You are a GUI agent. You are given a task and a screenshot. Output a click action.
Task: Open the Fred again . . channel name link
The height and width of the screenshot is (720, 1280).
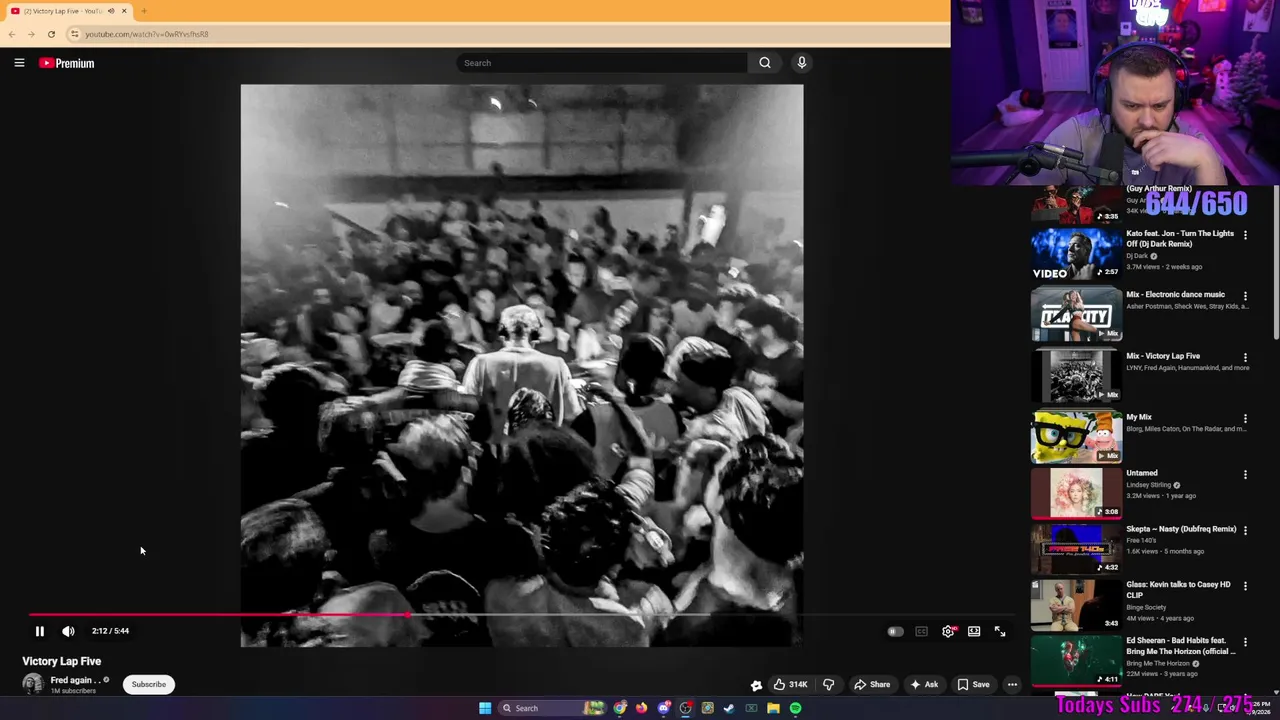click(x=75, y=680)
